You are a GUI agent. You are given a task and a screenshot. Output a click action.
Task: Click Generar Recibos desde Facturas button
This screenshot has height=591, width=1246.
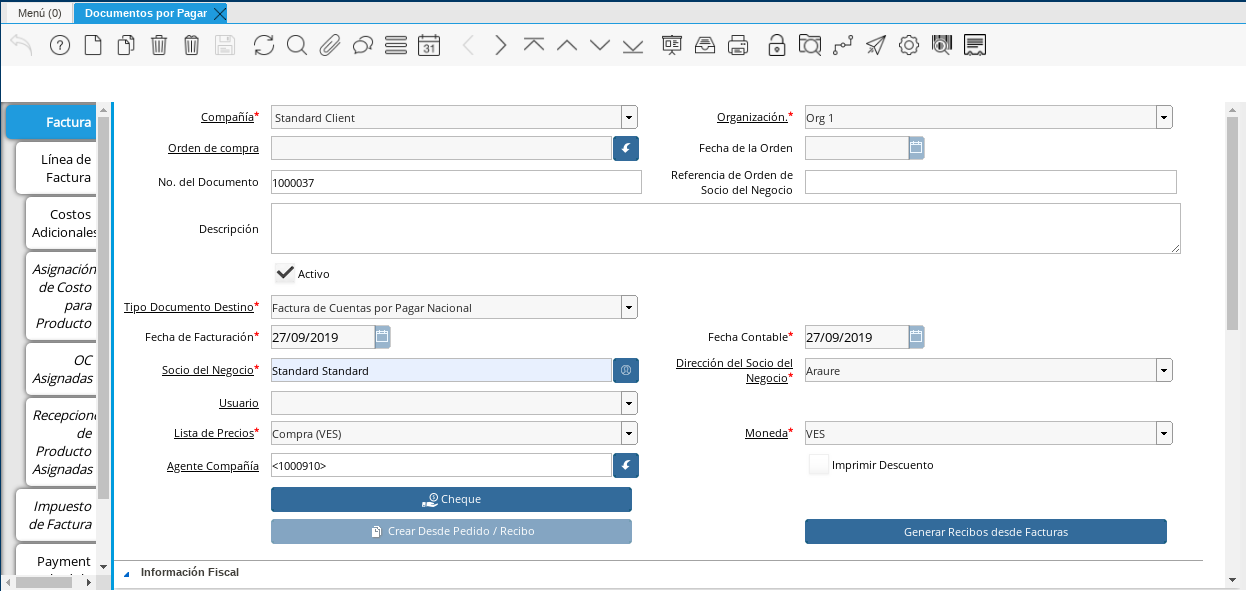click(985, 531)
